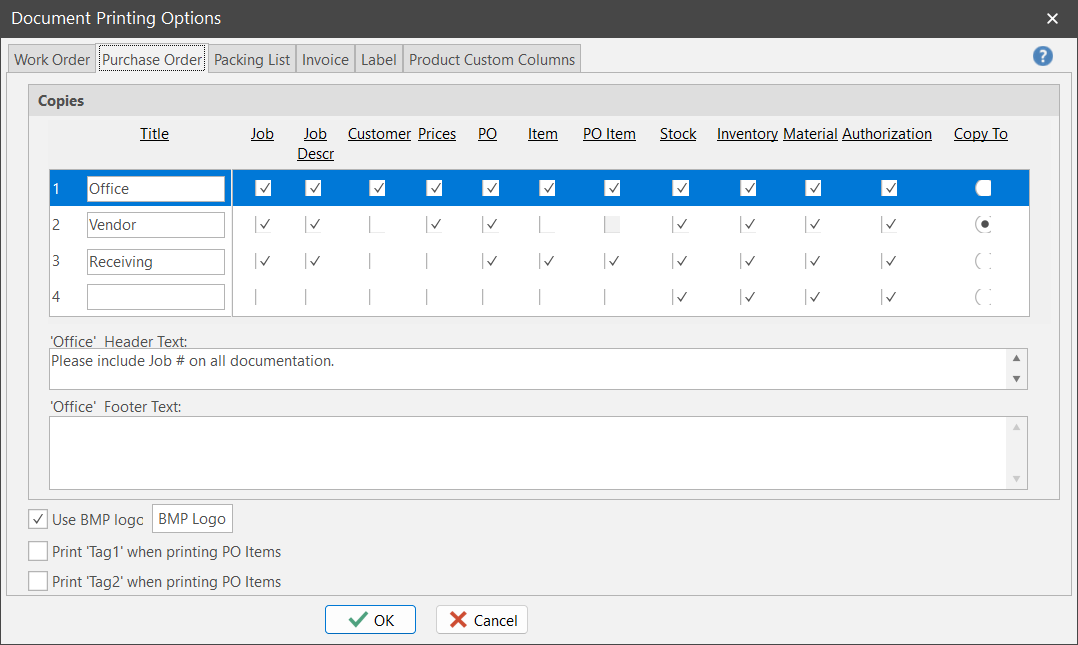Uncheck the Prices checkbox in Office row
This screenshot has height=645, width=1078.
click(435, 188)
